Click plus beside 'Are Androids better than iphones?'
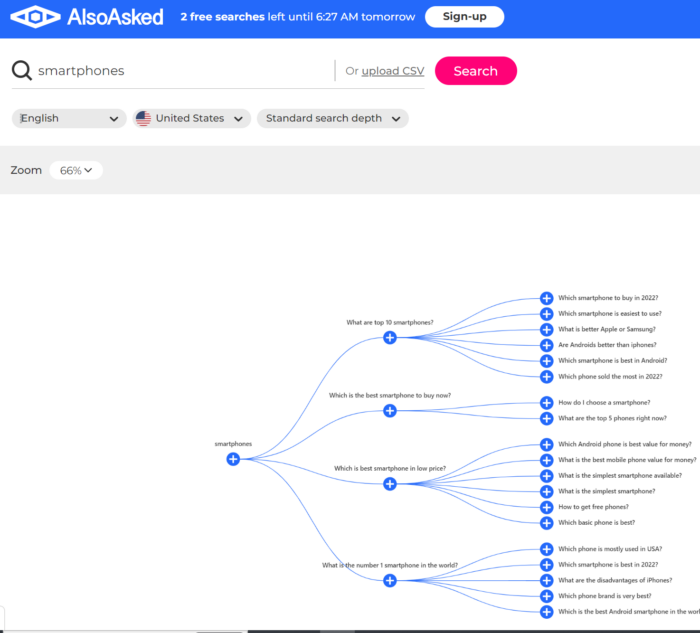The image size is (700, 633). click(x=547, y=345)
